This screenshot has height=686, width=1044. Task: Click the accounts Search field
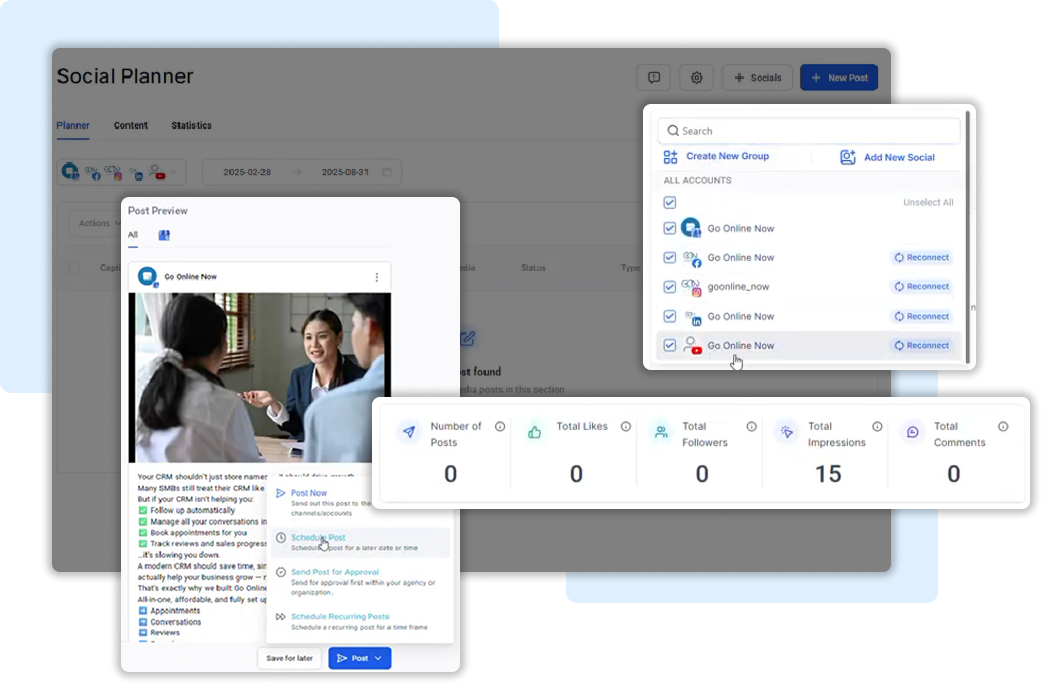point(808,131)
